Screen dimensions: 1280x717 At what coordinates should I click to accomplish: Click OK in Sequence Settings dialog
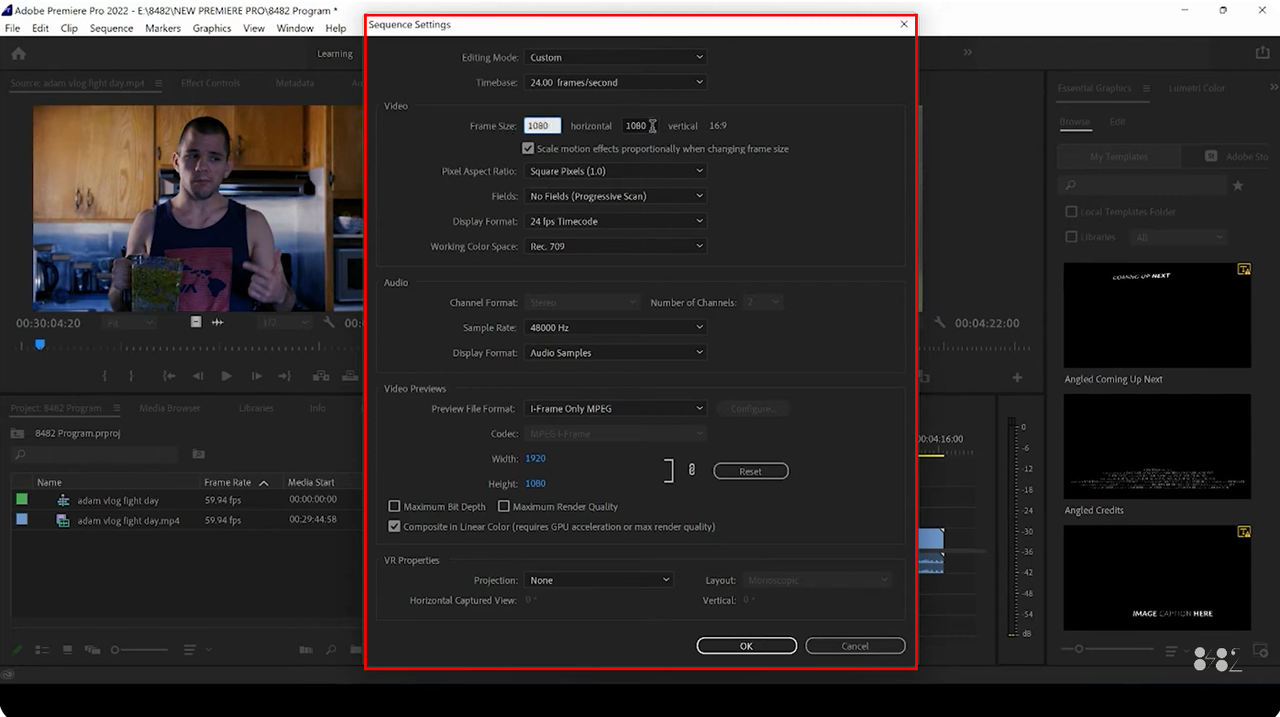point(746,646)
